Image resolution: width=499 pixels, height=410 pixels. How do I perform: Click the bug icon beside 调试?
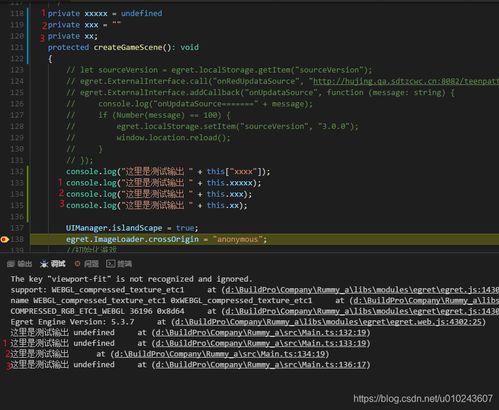pos(44,264)
